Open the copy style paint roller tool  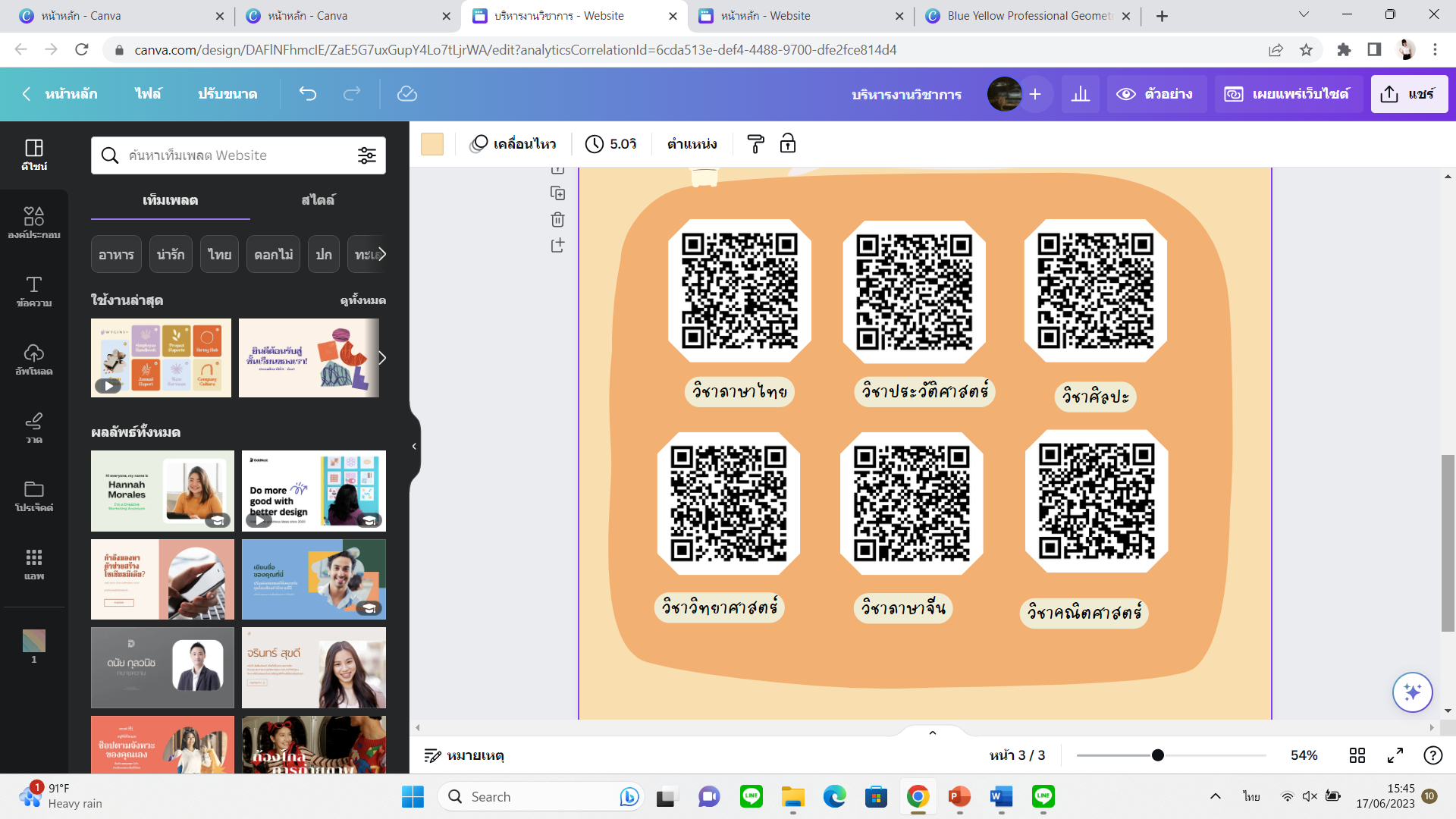755,144
